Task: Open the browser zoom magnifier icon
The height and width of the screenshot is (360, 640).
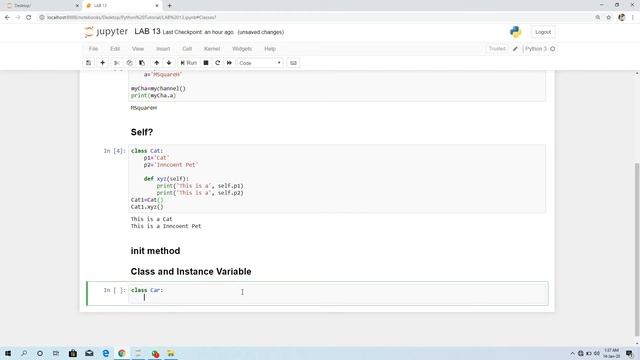Action: tap(598, 18)
